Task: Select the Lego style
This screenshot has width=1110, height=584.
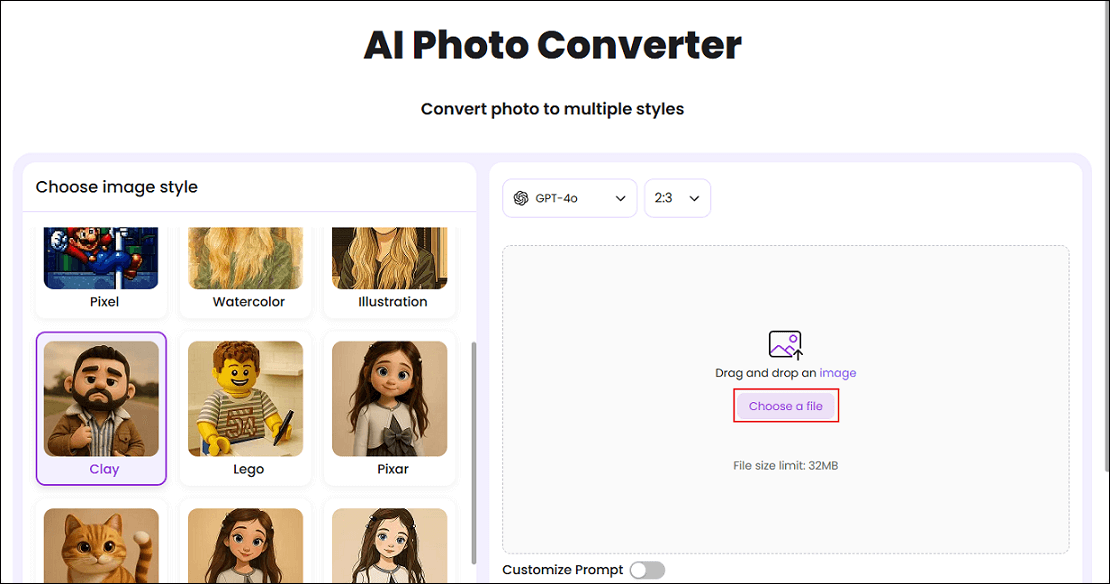Action: [x=245, y=408]
